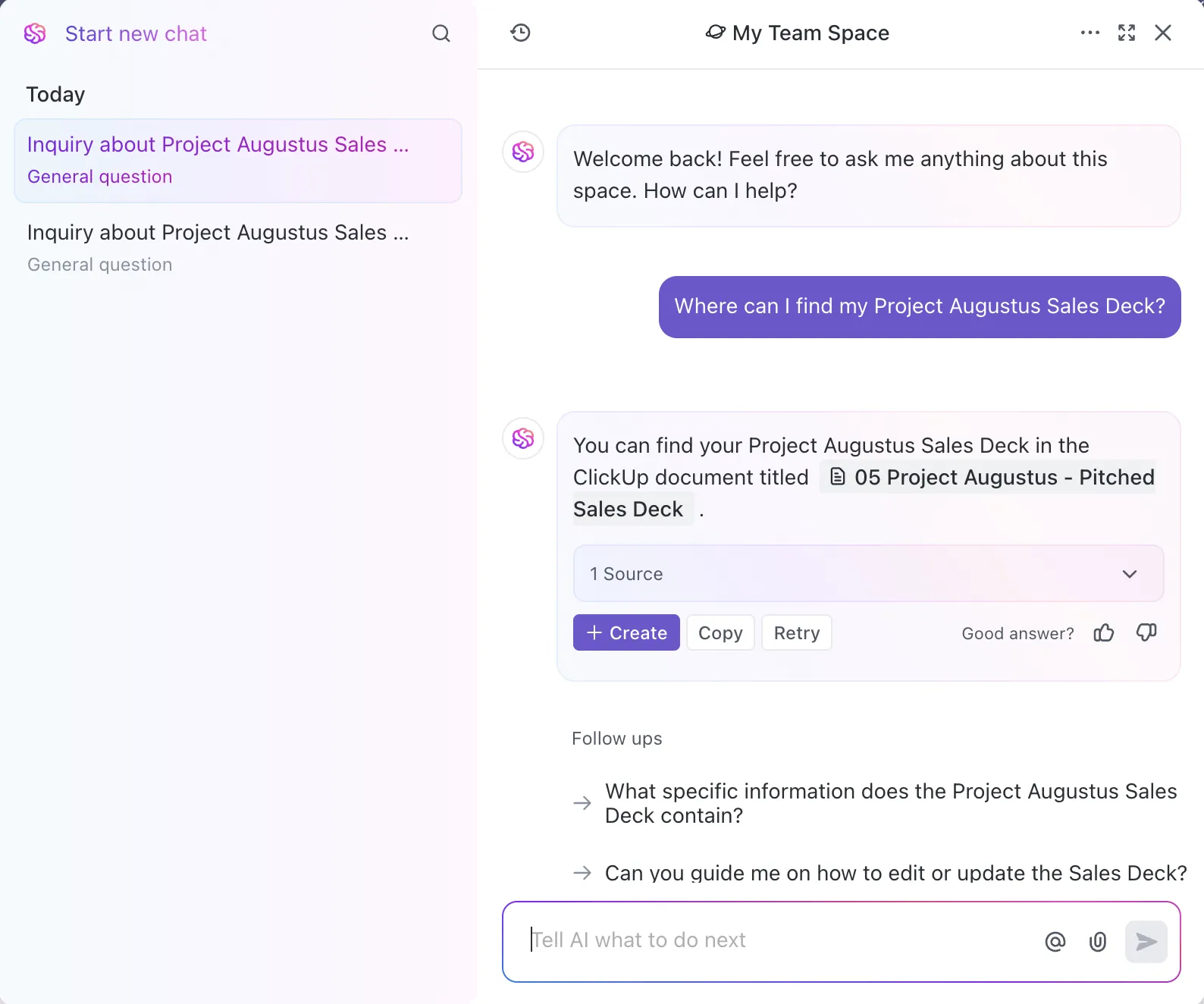Click the Create button
This screenshot has height=1004, width=1204.
[x=626, y=632]
